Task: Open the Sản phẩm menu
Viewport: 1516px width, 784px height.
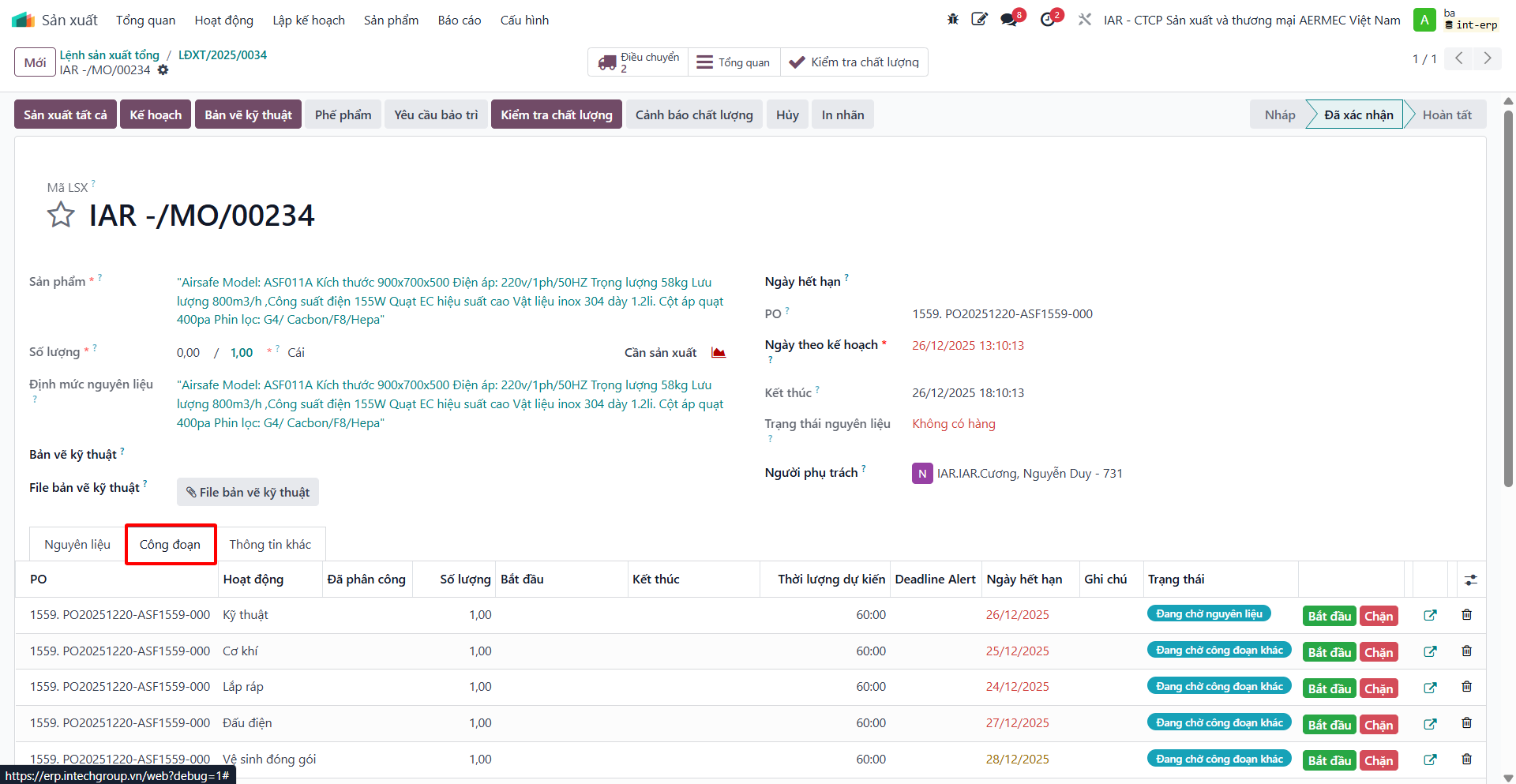Action: (391, 20)
